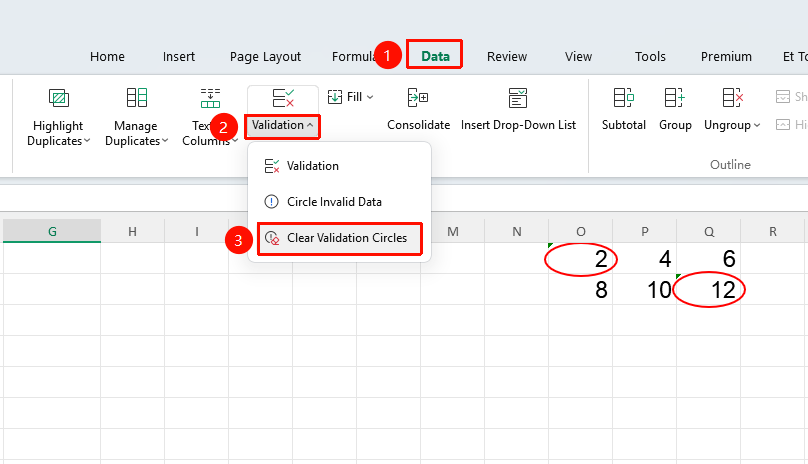The height and width of the screenshot is (464, 808).
Task: Click the Consolidate icon
Action: pos(418,97)
